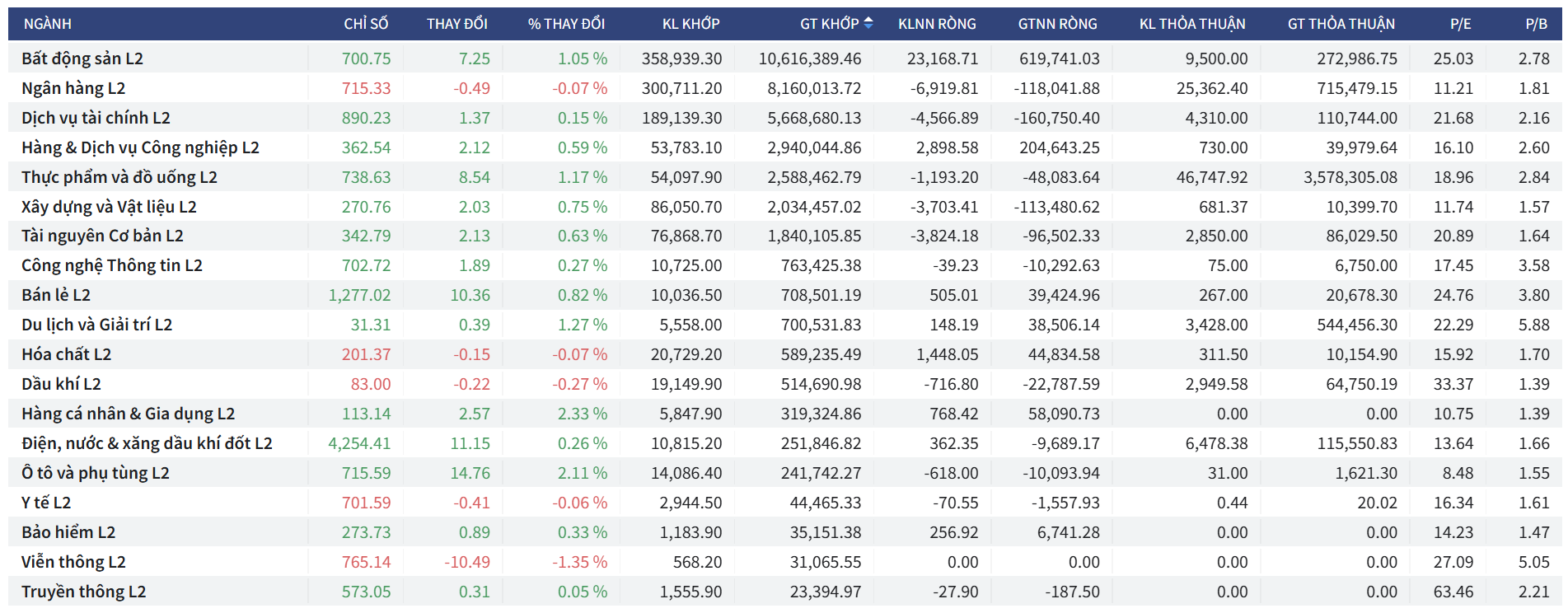
Task: Sort by % THAY ĐỔI column header
Action: [x=566, y=24]
